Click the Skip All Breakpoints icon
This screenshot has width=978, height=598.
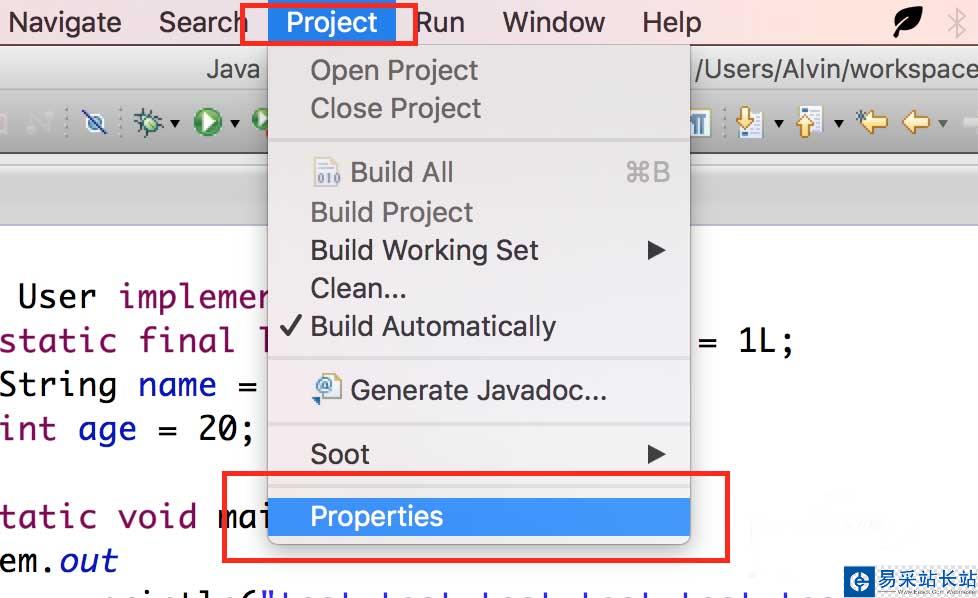pos(95,123)
